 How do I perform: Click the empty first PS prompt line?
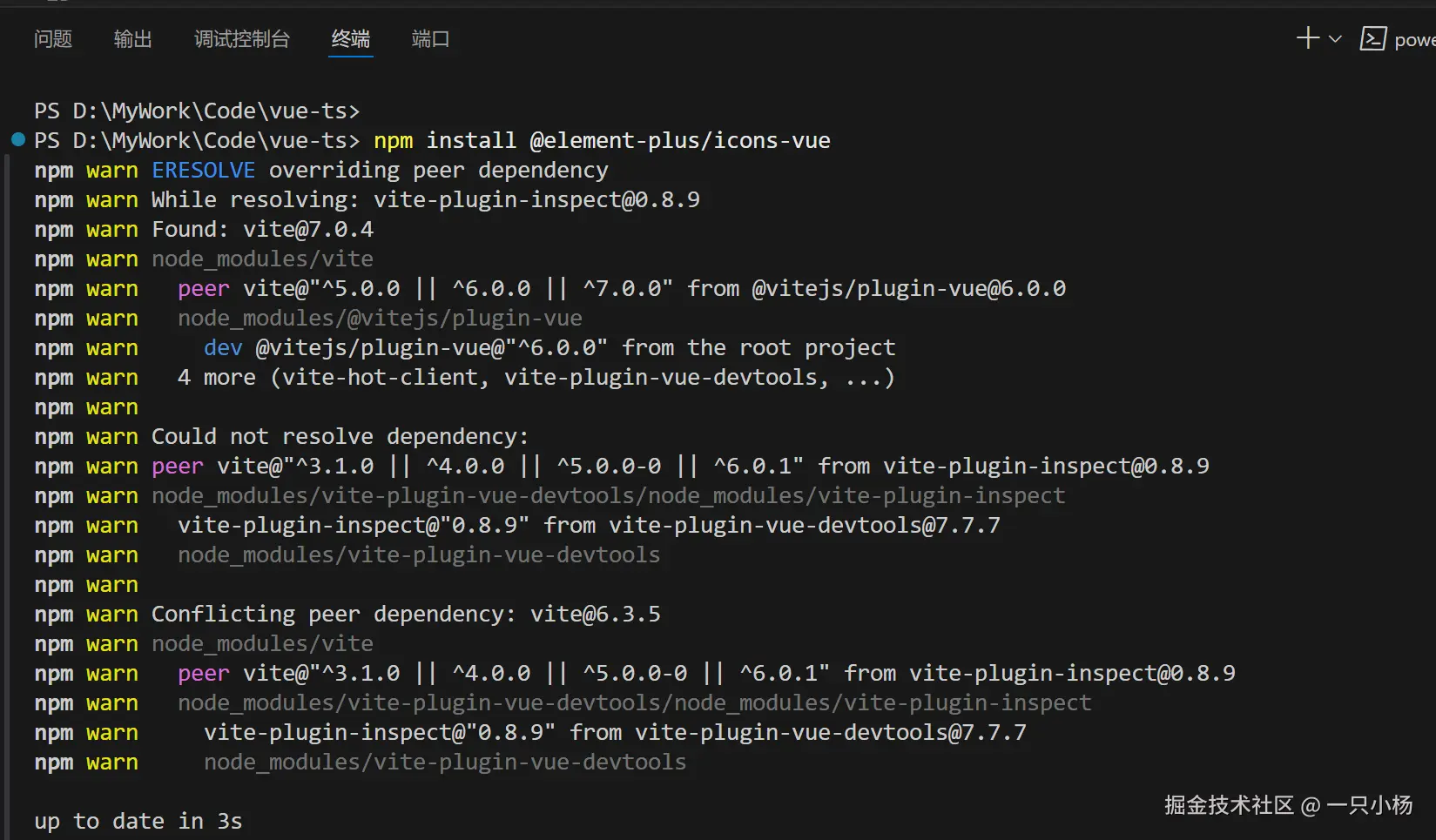click(x=197, y=111)
